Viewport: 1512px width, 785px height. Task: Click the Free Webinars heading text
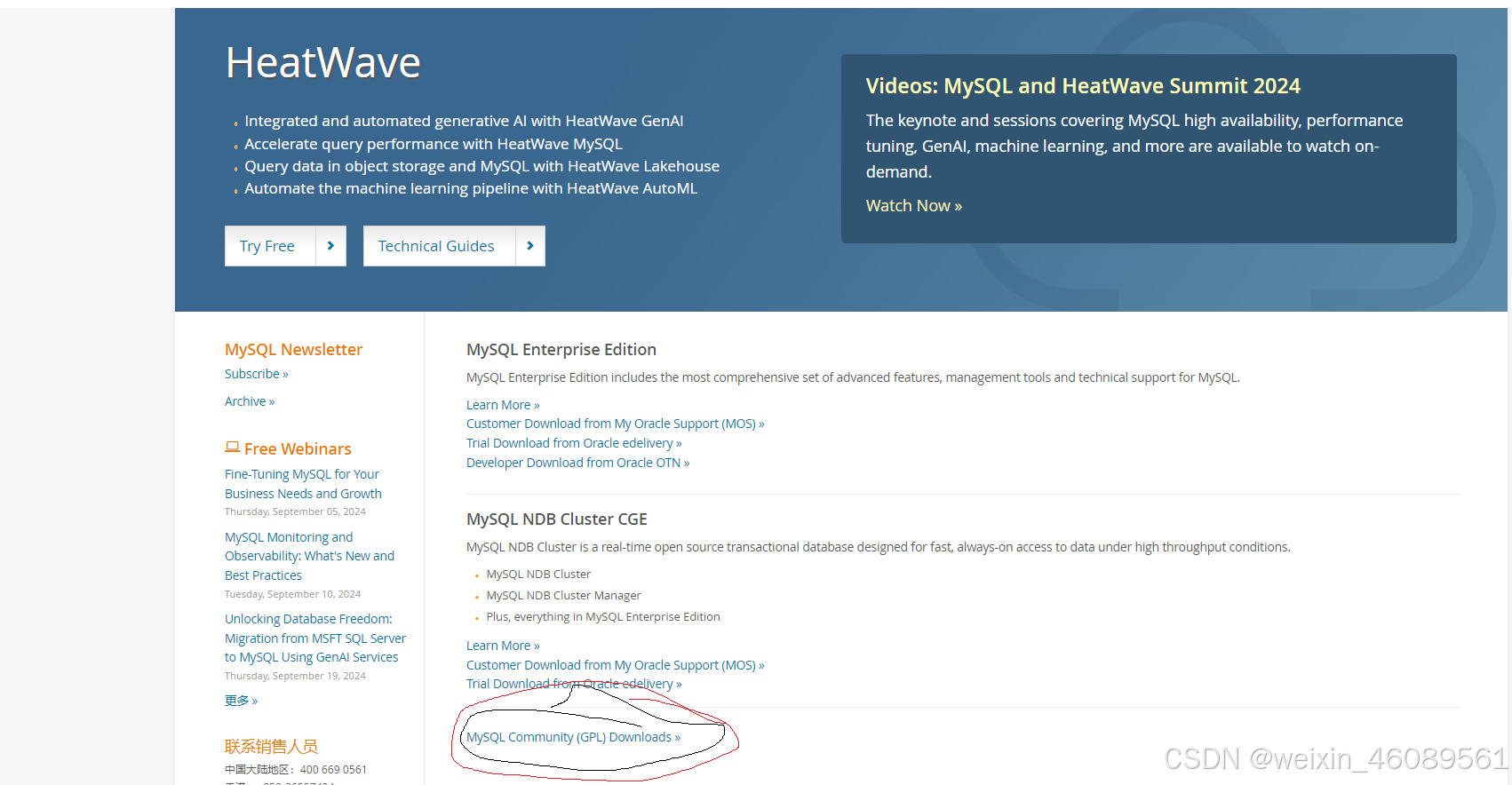coord(298,449)
